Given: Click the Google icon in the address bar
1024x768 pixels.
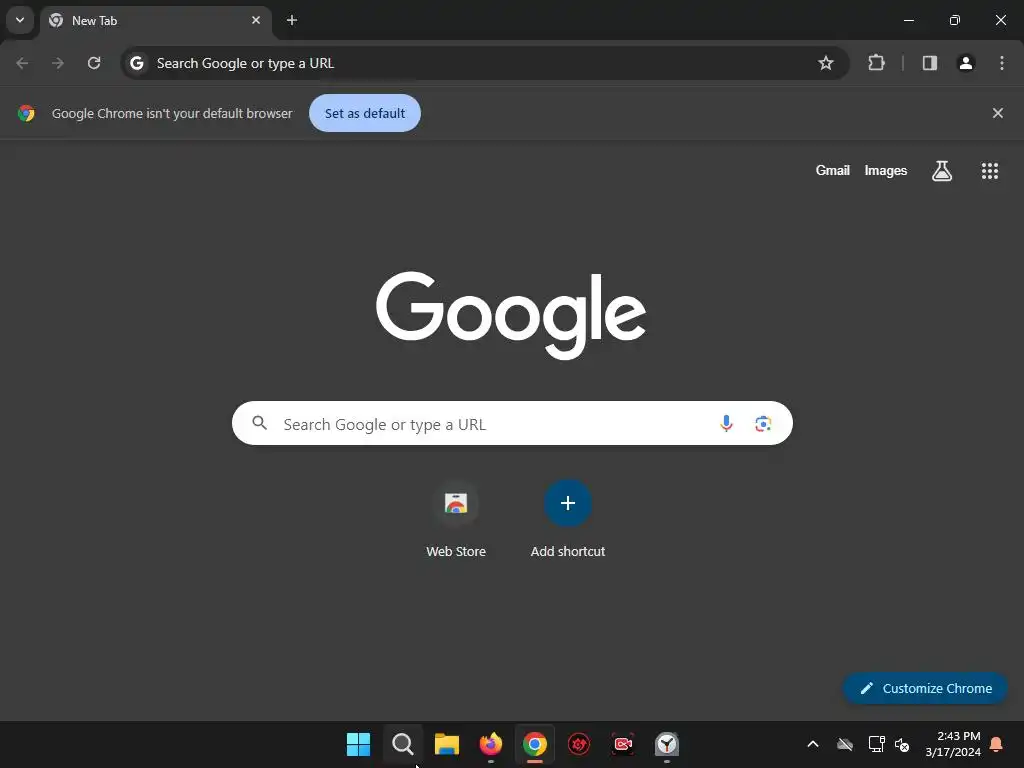Looking at the screenshot, I should [136, 63].
